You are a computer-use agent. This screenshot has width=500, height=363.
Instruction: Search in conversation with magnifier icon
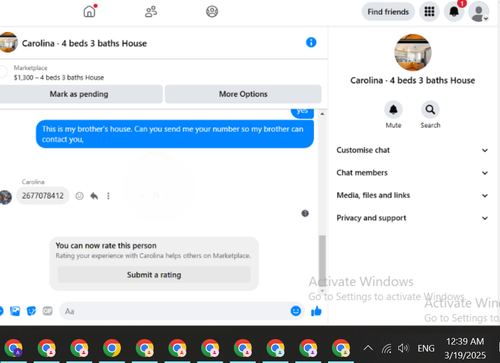[430, 110]
